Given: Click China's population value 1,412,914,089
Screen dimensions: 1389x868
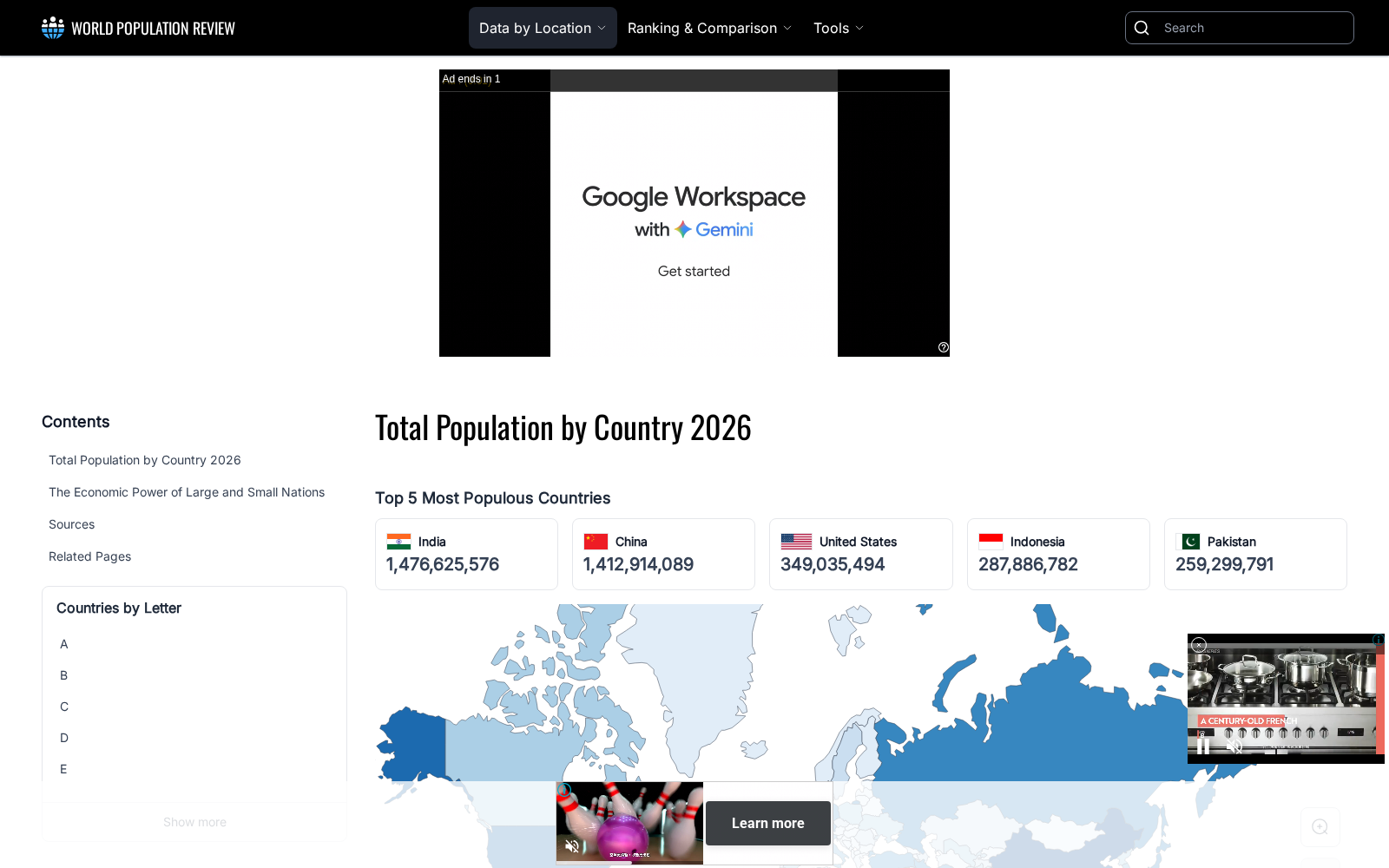Looking at the screenshot, I should coord(638,564).
